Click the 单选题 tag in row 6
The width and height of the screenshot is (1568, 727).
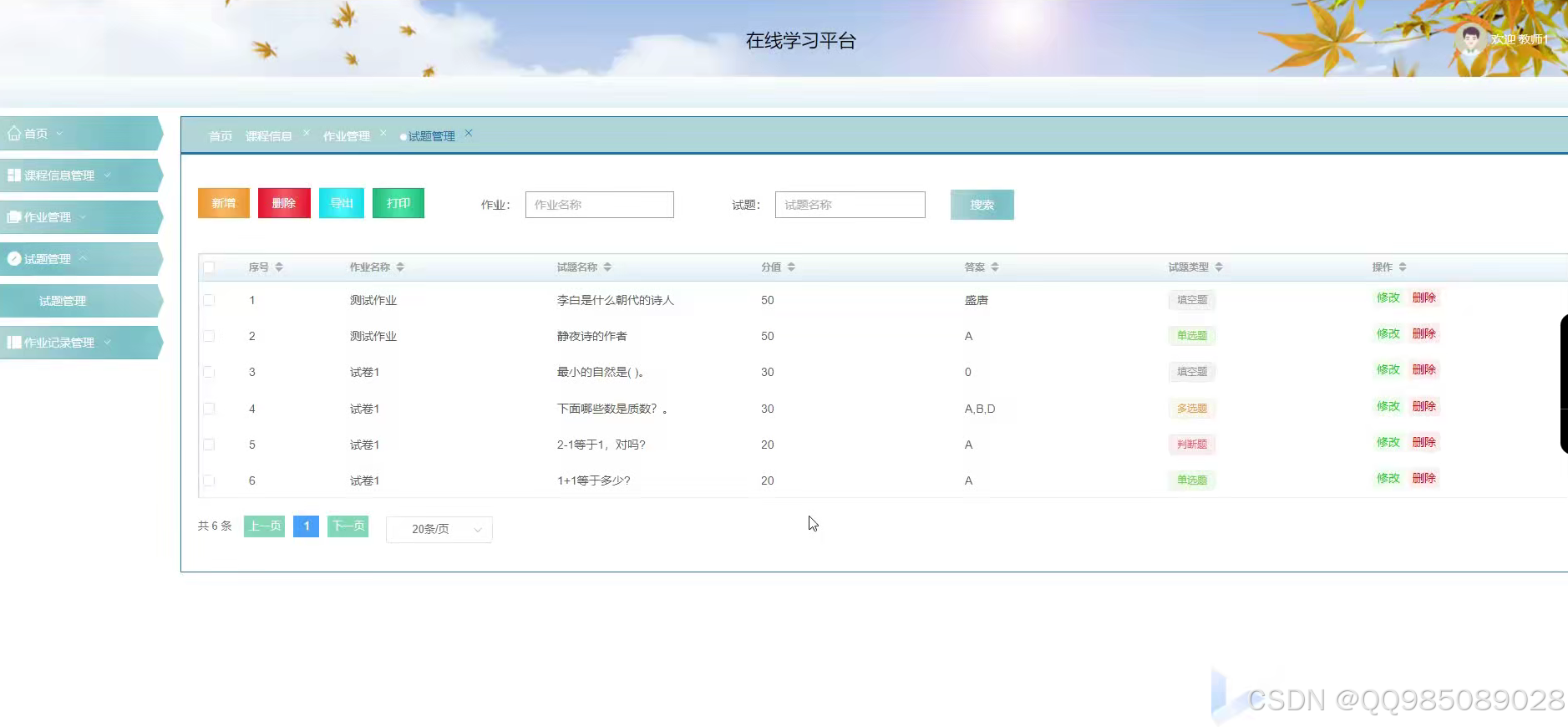pyautogui.click(x=1192, y=480)
